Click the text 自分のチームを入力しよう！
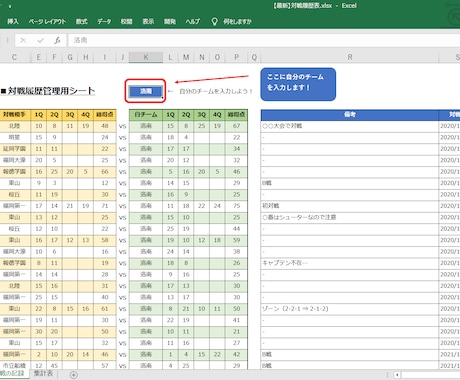Image resolution: width=460 pixels, height=380 pixels. pos(216,91)
